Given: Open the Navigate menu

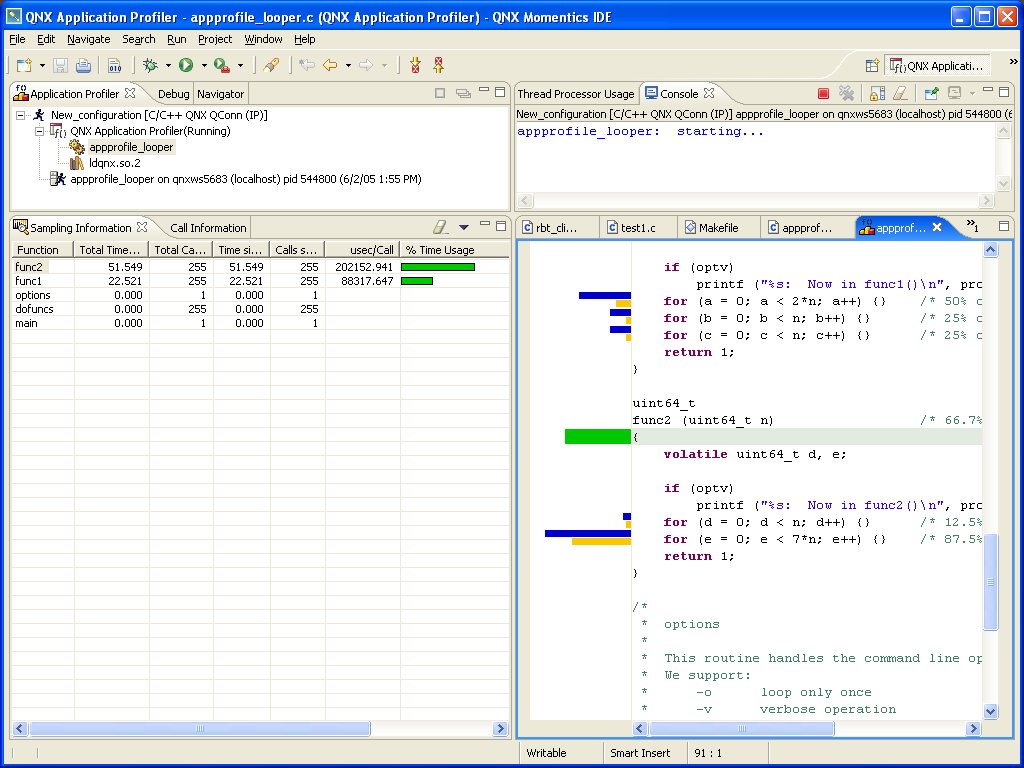Looking at the screenshot, I should [88, 39].
